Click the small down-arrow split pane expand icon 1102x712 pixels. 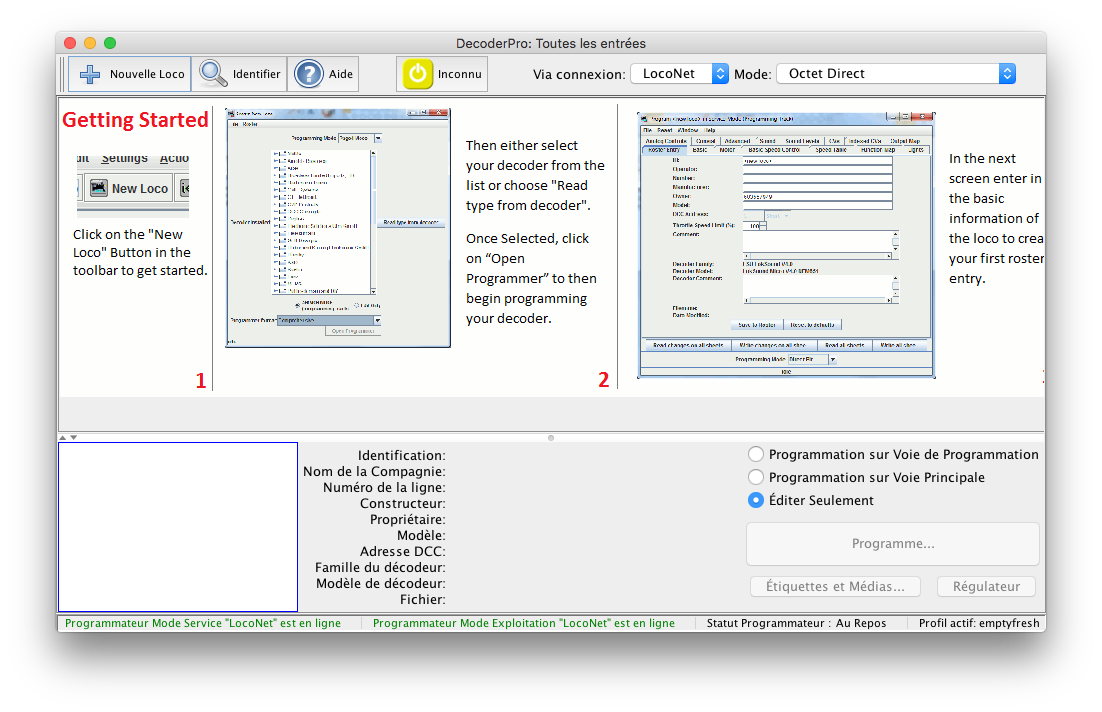click(73, 437)
